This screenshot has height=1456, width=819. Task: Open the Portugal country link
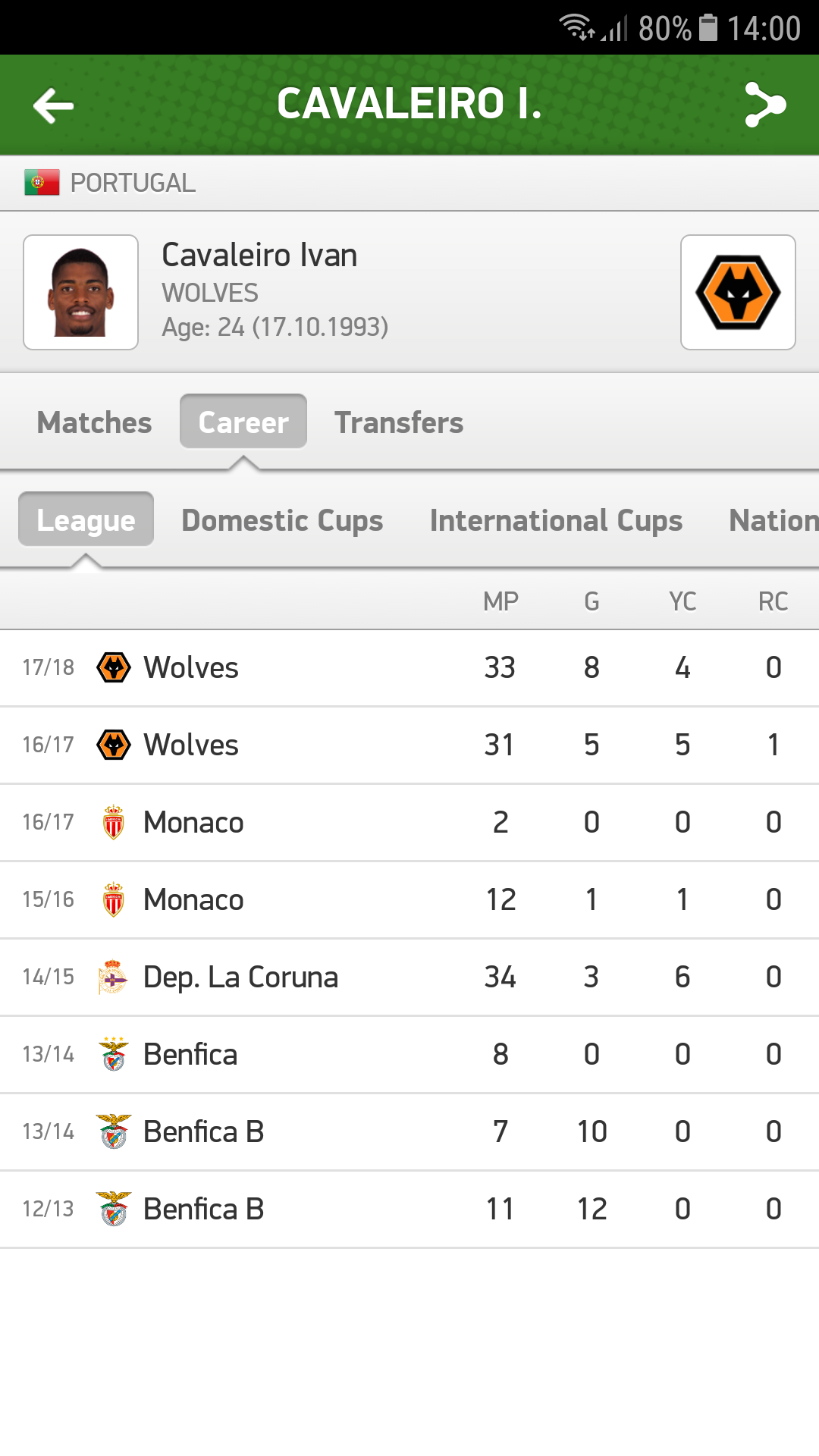click(133, 183)
